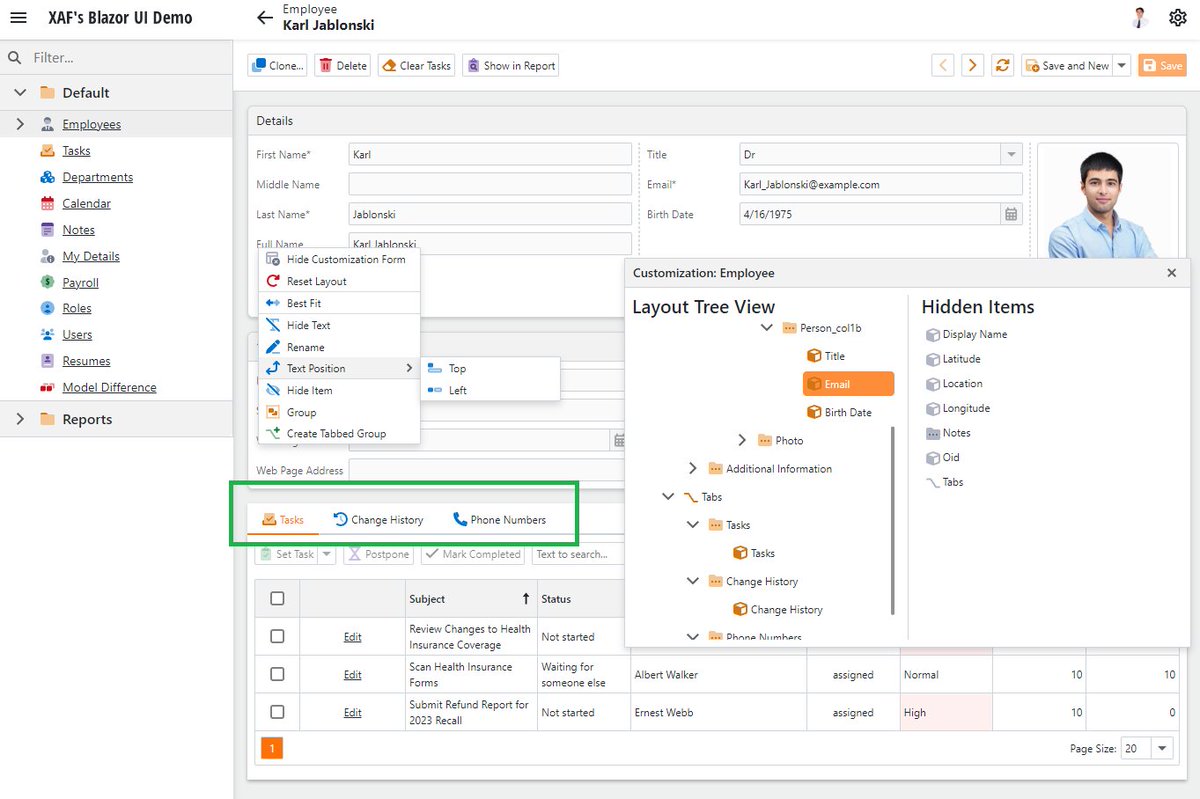Image resolution: width=1200 pixels, height=799 pixels.
Task: Open Save and New dropdown arrow
Action: pyautogui.click(x=1122, y=66)
